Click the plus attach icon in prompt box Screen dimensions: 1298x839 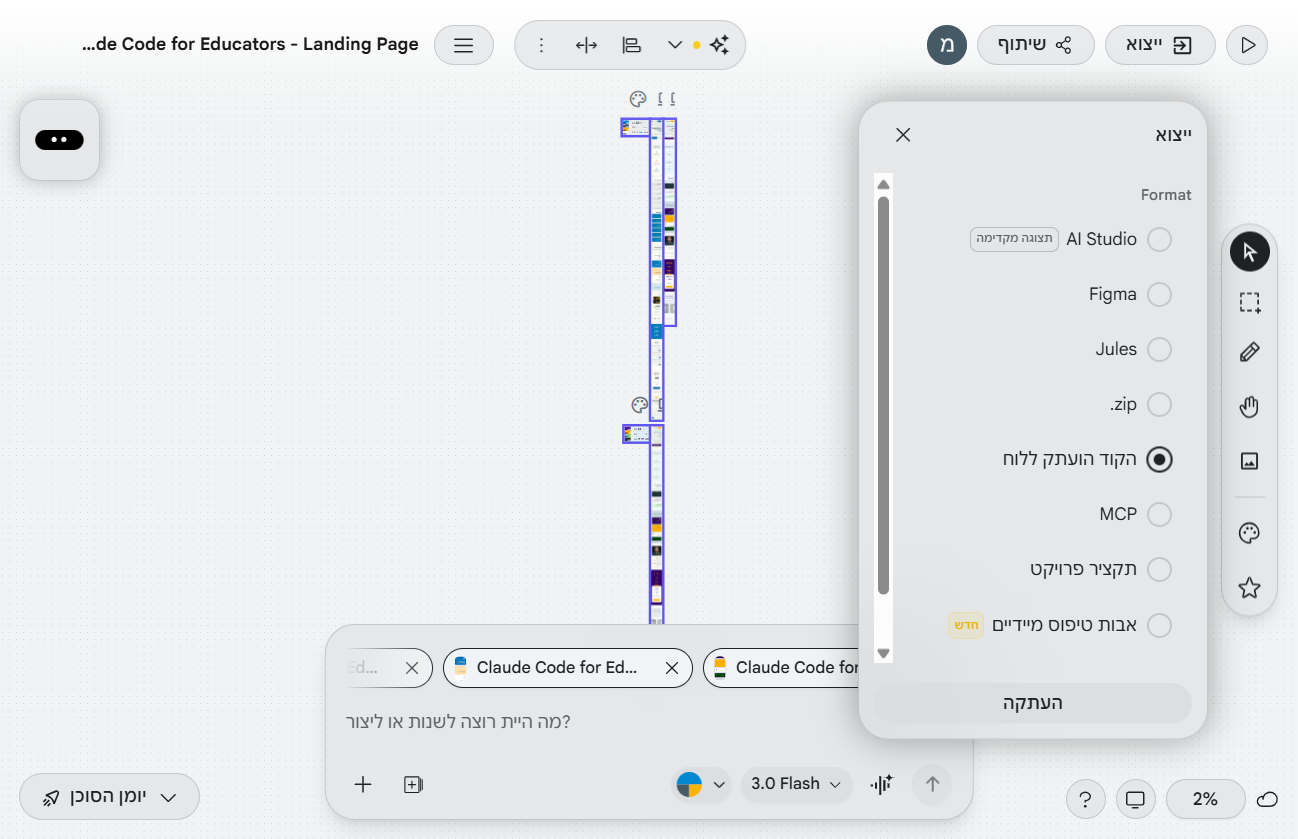point(363,784)
